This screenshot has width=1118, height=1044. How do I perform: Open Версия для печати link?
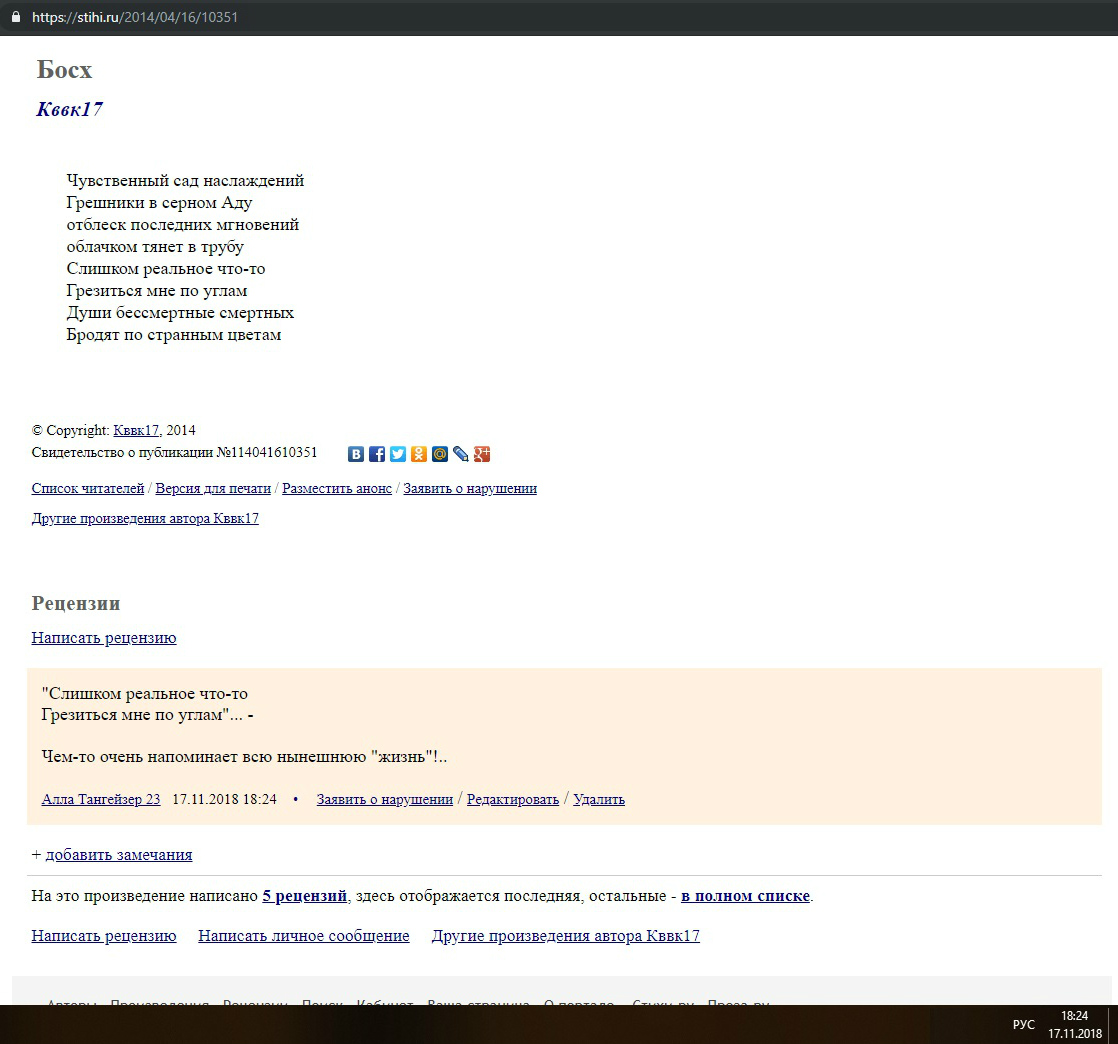tap(213, 489)
